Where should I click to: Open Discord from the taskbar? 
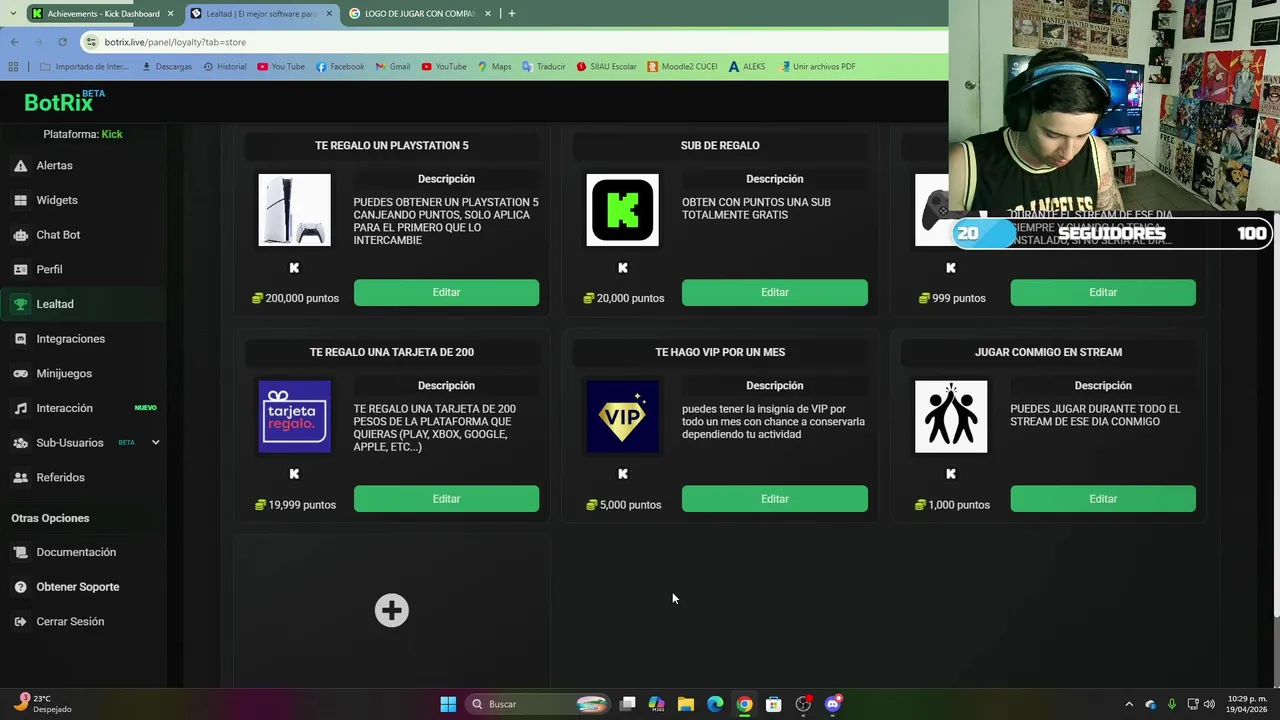(832, 704)
